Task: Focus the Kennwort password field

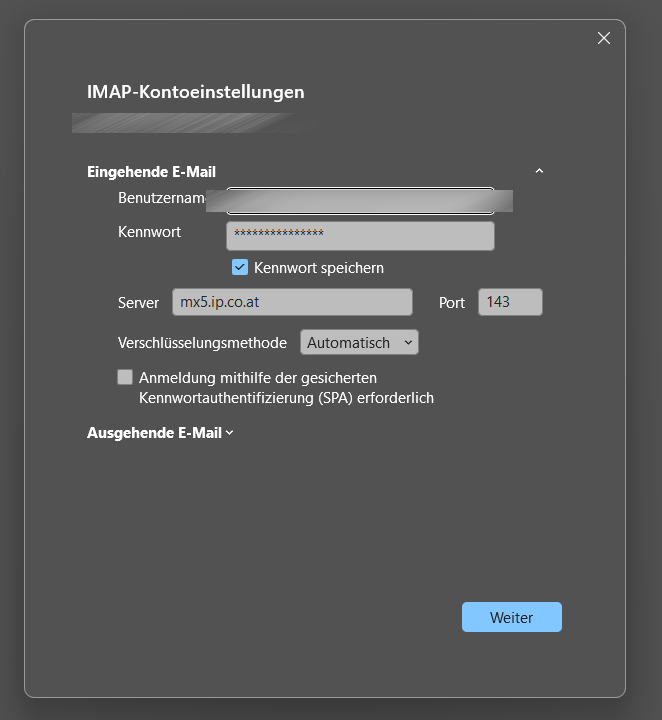Action: coord(360,236)
